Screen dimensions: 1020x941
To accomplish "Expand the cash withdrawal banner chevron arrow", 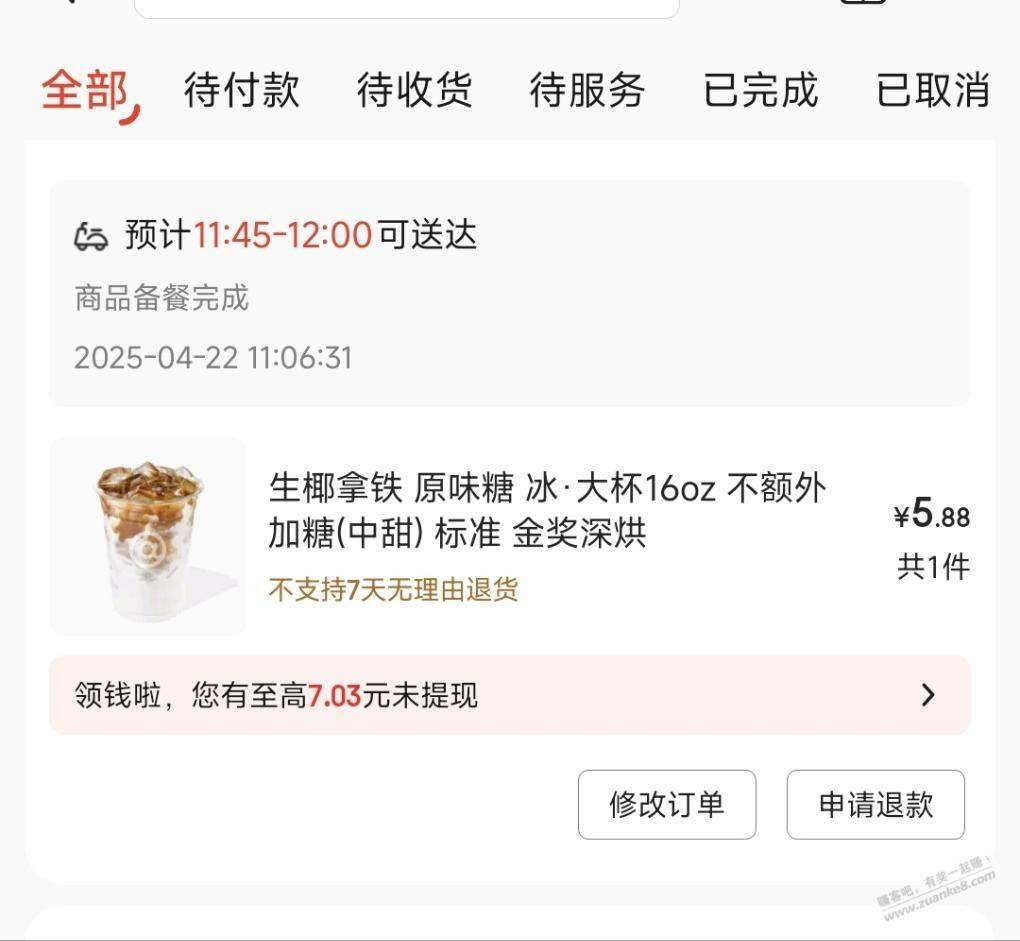I will pyautogui.click(x=929, y=695).
